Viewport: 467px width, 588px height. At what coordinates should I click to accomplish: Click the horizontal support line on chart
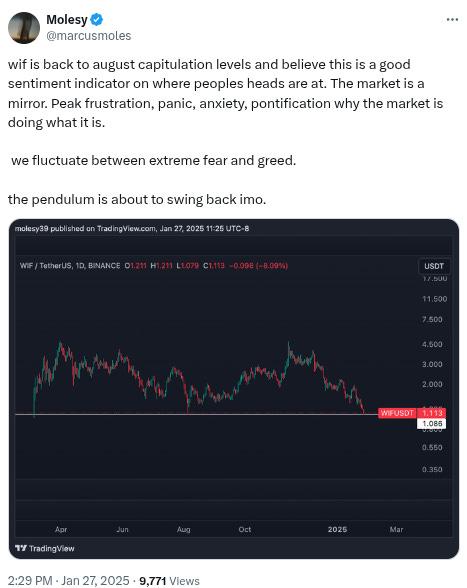click(196, 414)
